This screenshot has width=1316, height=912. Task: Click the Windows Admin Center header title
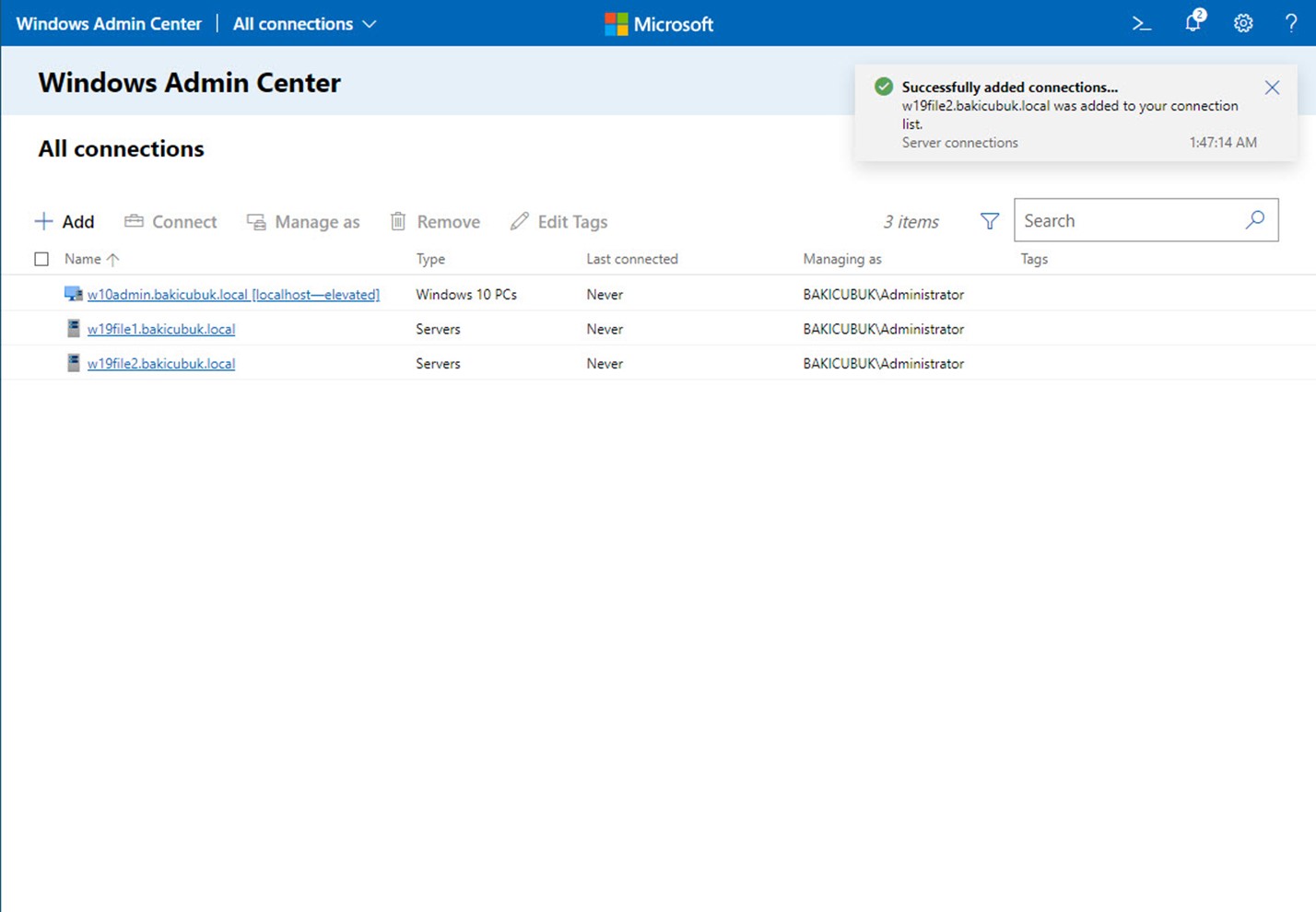pos(109,24)
